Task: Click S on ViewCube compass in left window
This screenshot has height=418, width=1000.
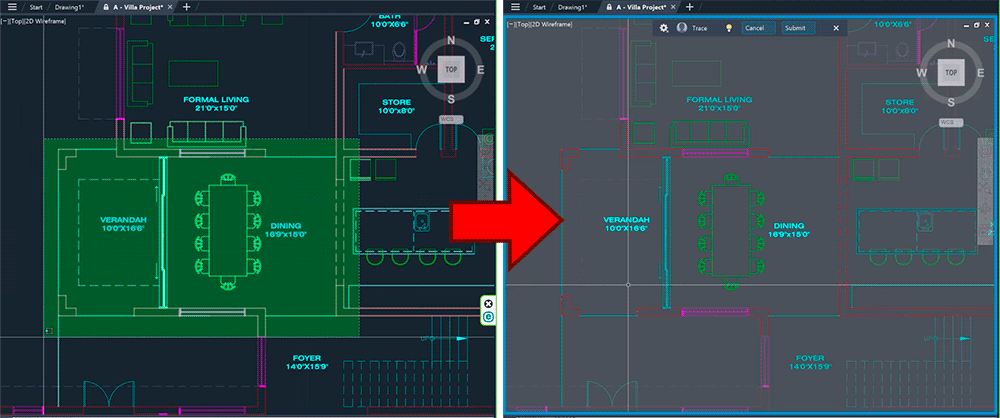Action: coord(451,98)
